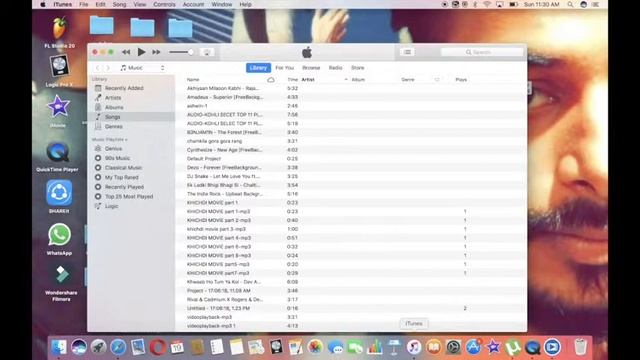Open the Music media picker dropdown
Screen dimensions: 640x360
(142, 68)
